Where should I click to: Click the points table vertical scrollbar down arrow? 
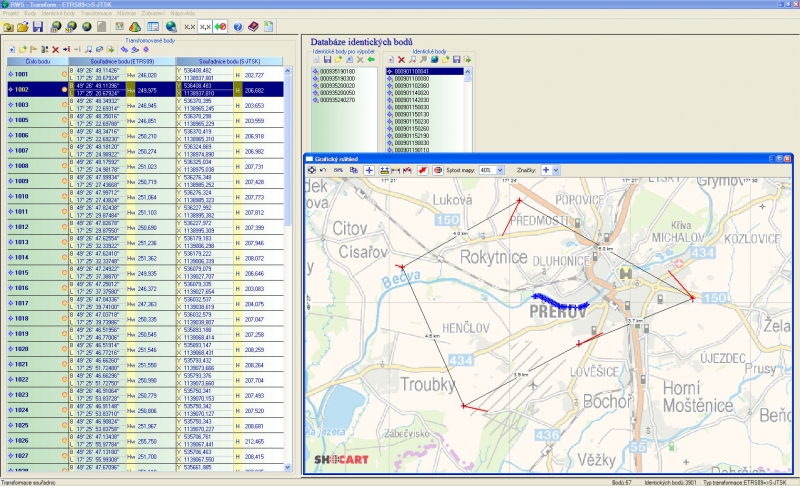288,467
